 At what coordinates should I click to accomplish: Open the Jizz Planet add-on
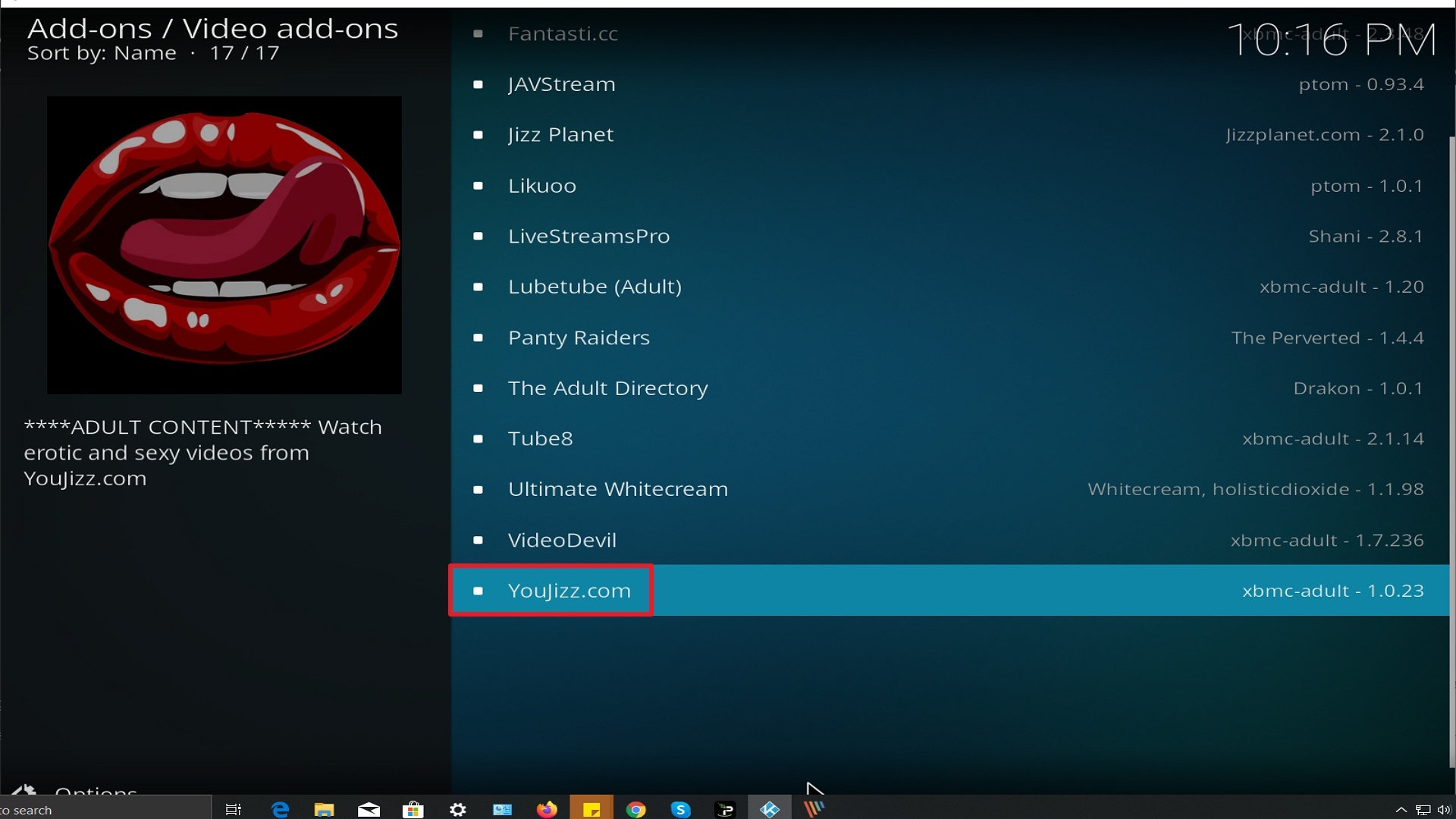click(949, 135)
